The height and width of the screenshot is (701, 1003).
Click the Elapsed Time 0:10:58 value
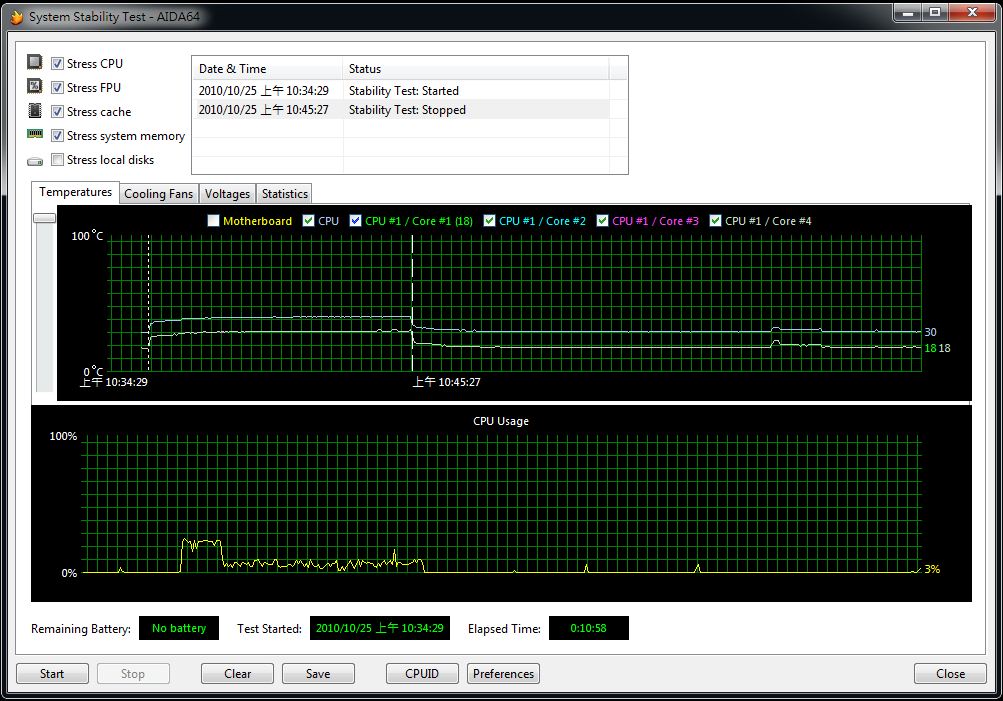(x=588, y=628)
